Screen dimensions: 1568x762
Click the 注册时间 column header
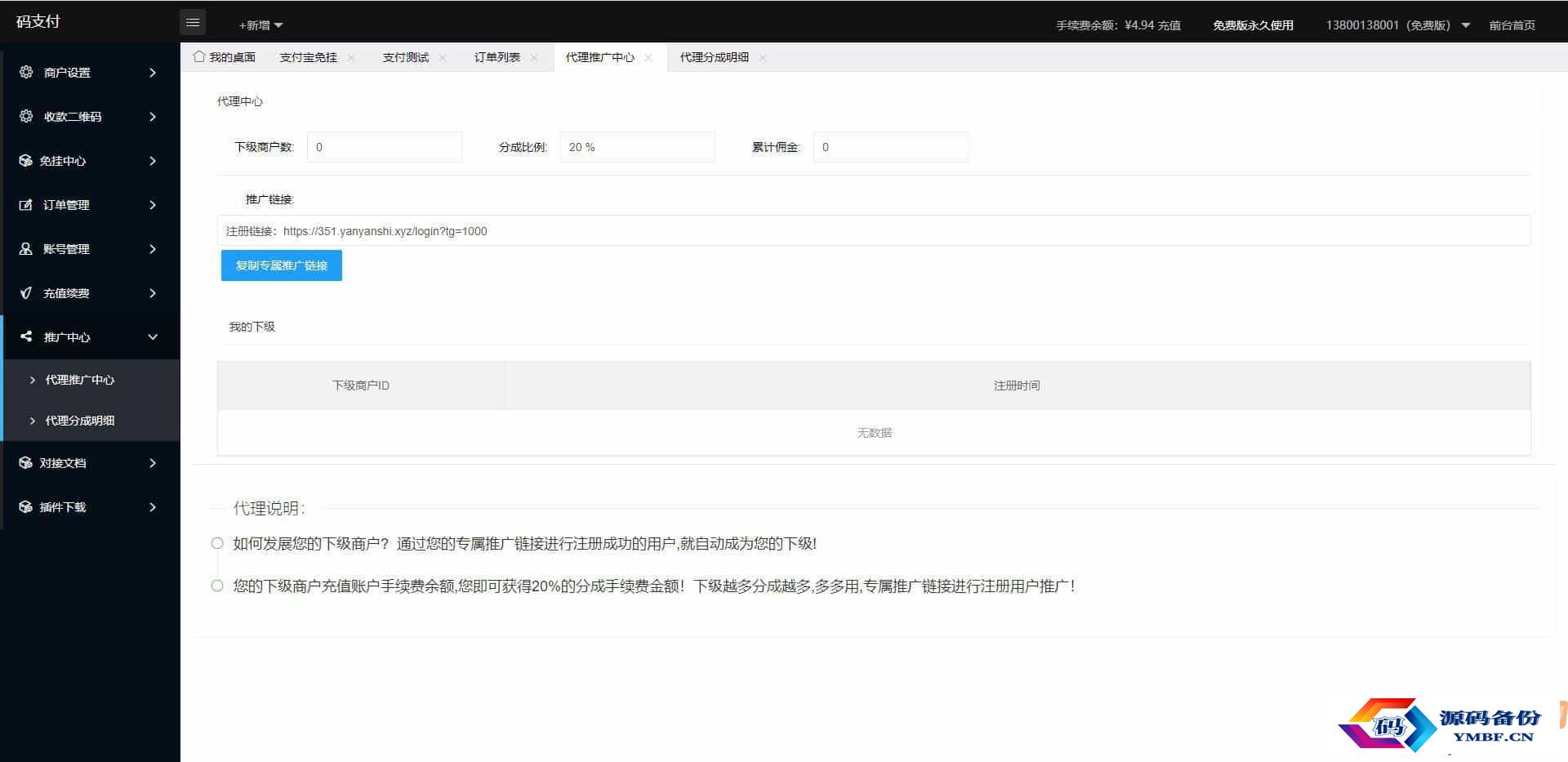[x=1018, y=385]
